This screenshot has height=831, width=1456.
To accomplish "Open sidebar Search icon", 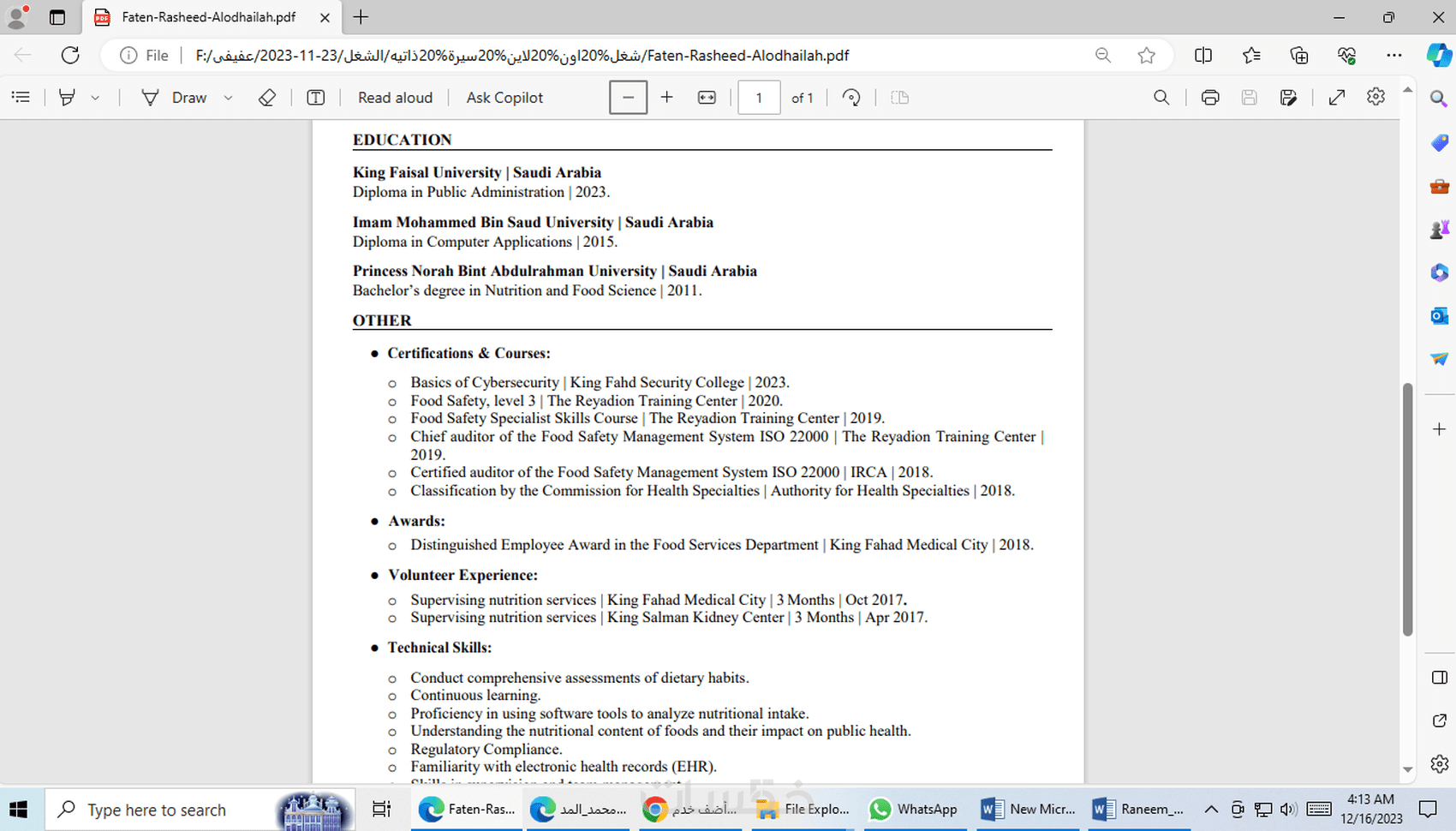I will click(1439, 99).
